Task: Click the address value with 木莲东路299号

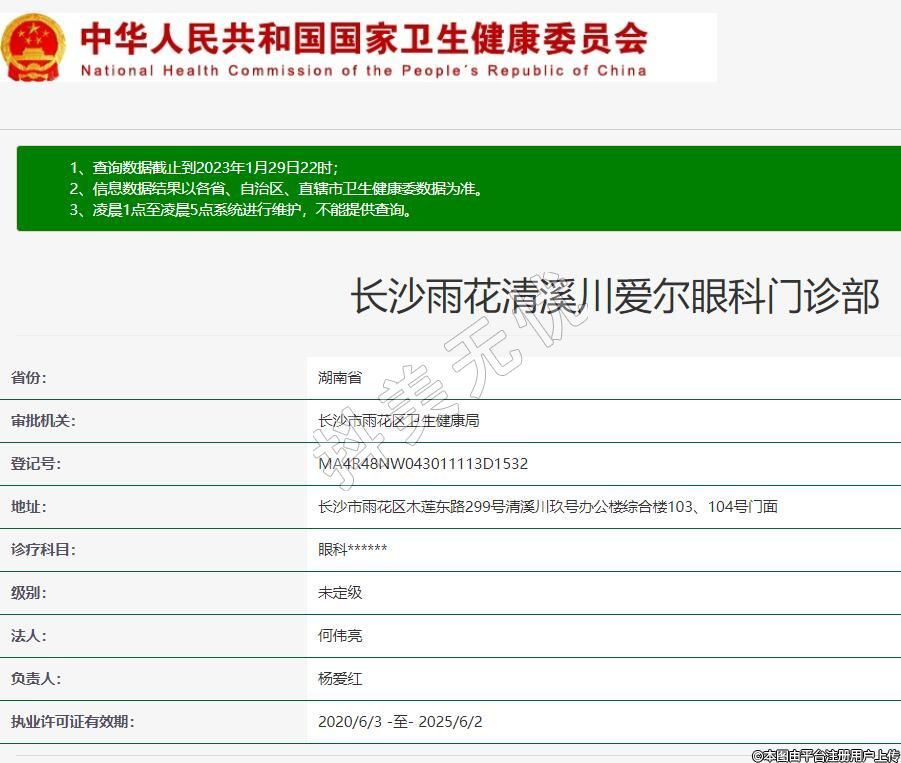Action: click(547, 507)
